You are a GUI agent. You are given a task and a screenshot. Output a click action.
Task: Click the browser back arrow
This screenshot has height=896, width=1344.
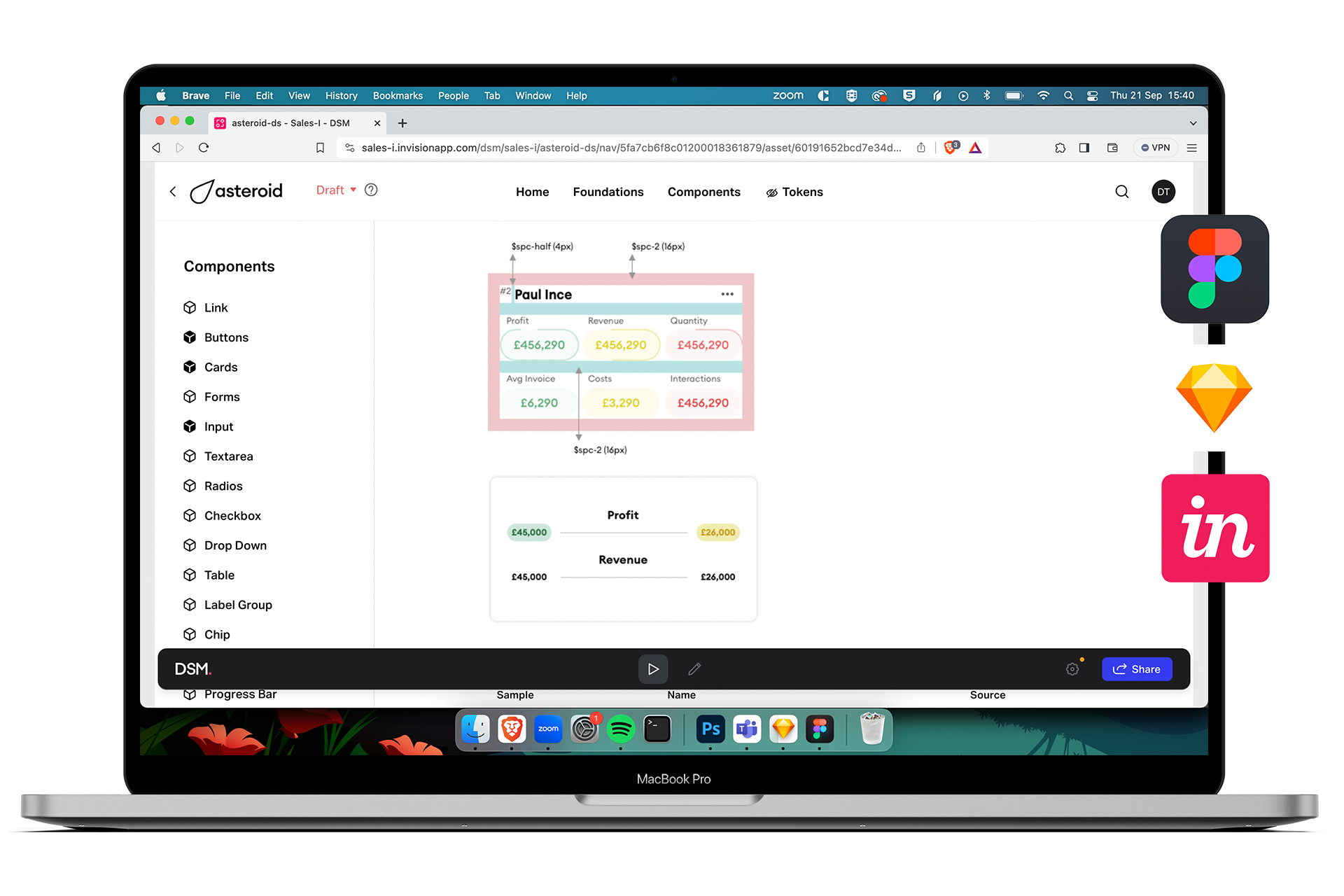[156, 148]
